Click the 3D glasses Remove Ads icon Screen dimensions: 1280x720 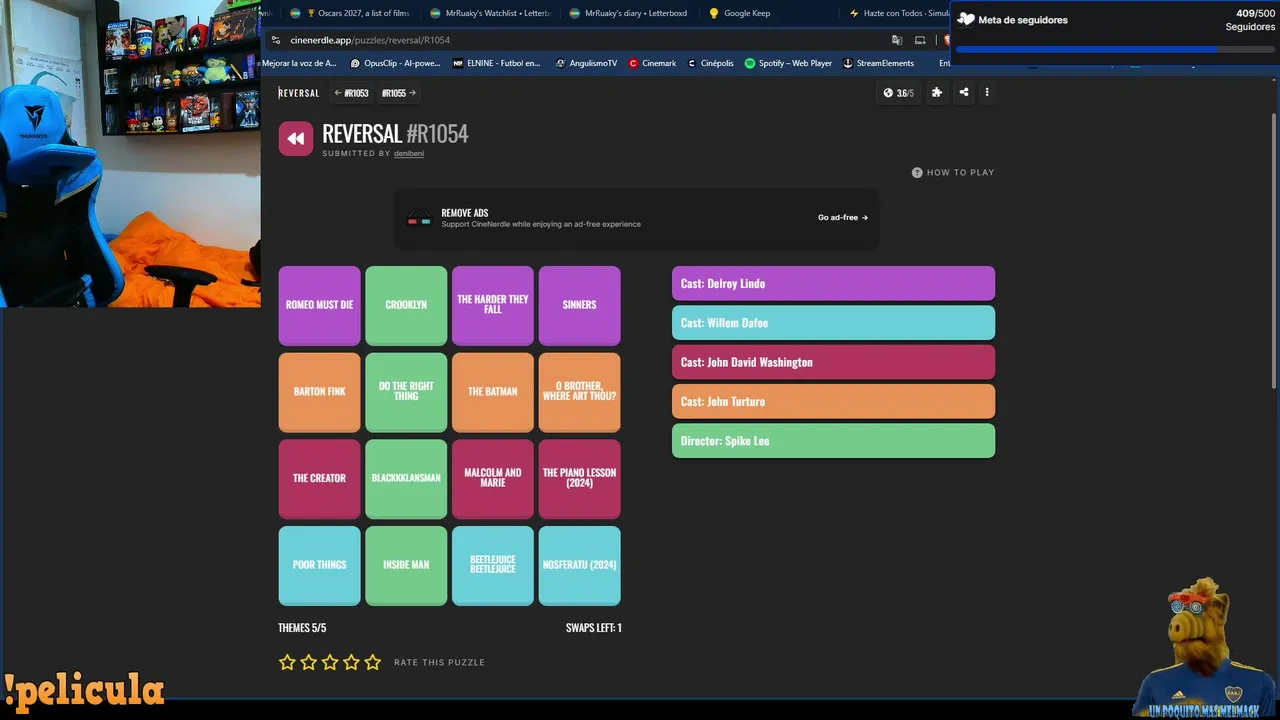(x=419, y=219)
